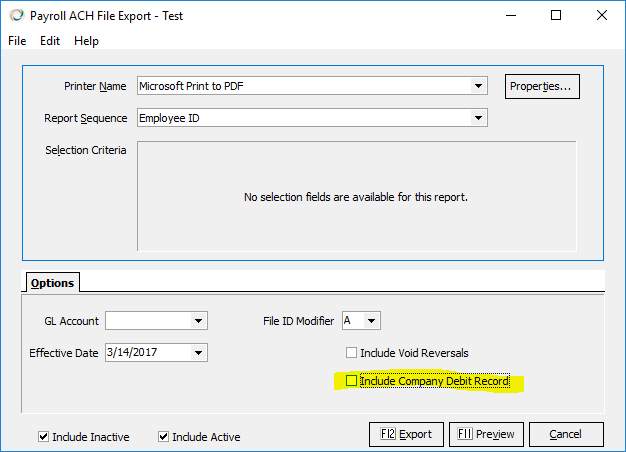Expand the Report Sequence dropdown
Image resolution: width=626 pixels, height=452 pixels.
pyautogui.click(x=480, y=118)
